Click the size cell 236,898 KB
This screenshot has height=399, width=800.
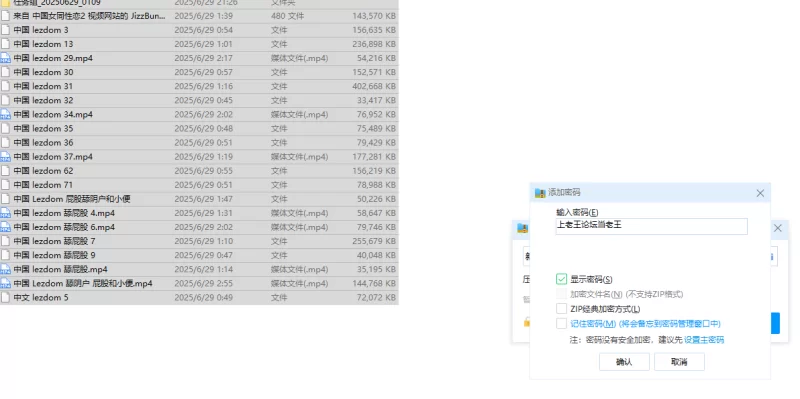[x=374, y=44]
